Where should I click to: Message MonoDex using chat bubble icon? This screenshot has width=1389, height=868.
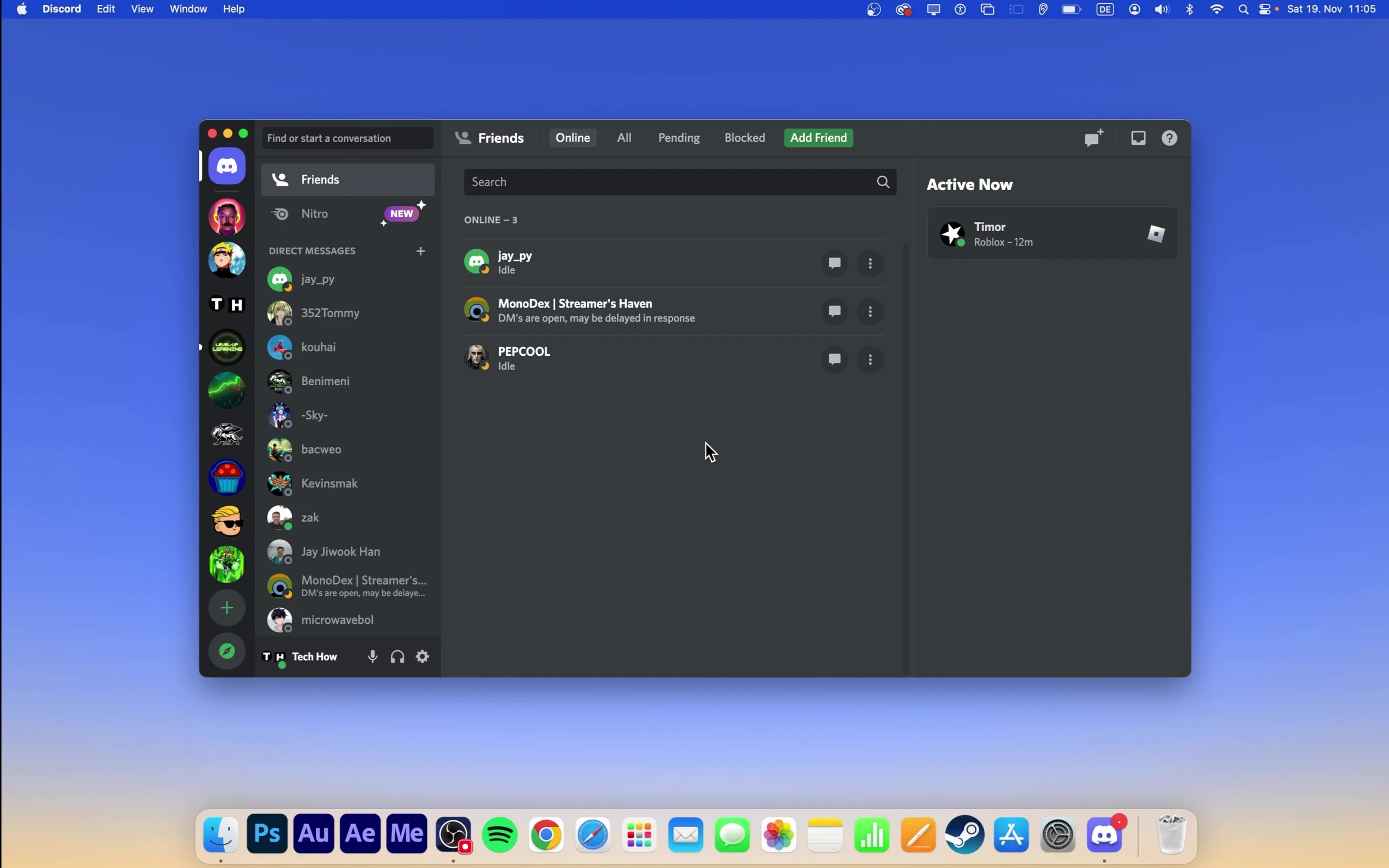pyautogui.click(x=834, y=312)
